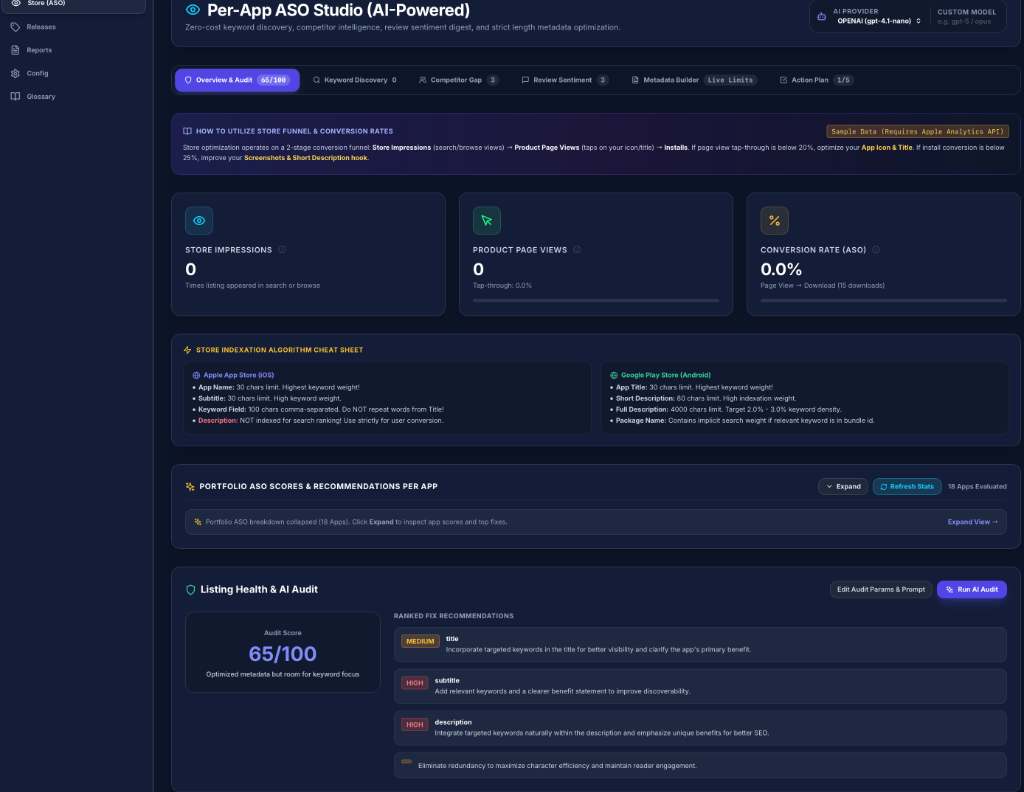1024x792 pixels.
Task: Switch to the Metadata Builder tab
Action: tap(693, 80)
